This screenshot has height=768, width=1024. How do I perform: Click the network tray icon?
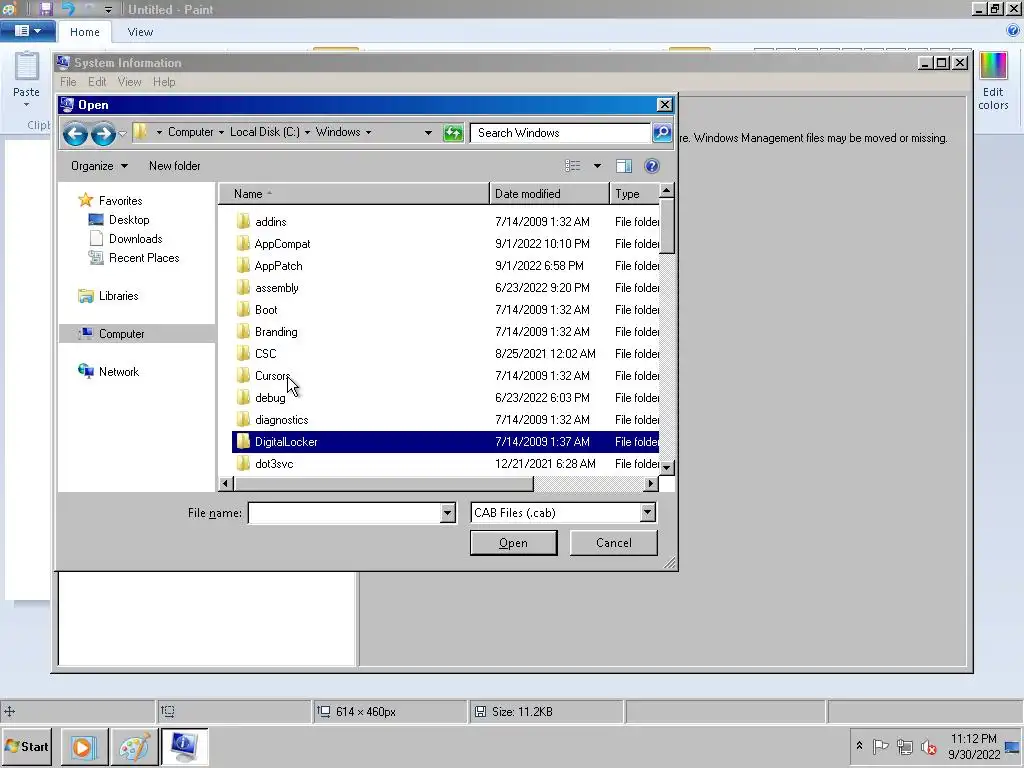[x=904, y=746]
